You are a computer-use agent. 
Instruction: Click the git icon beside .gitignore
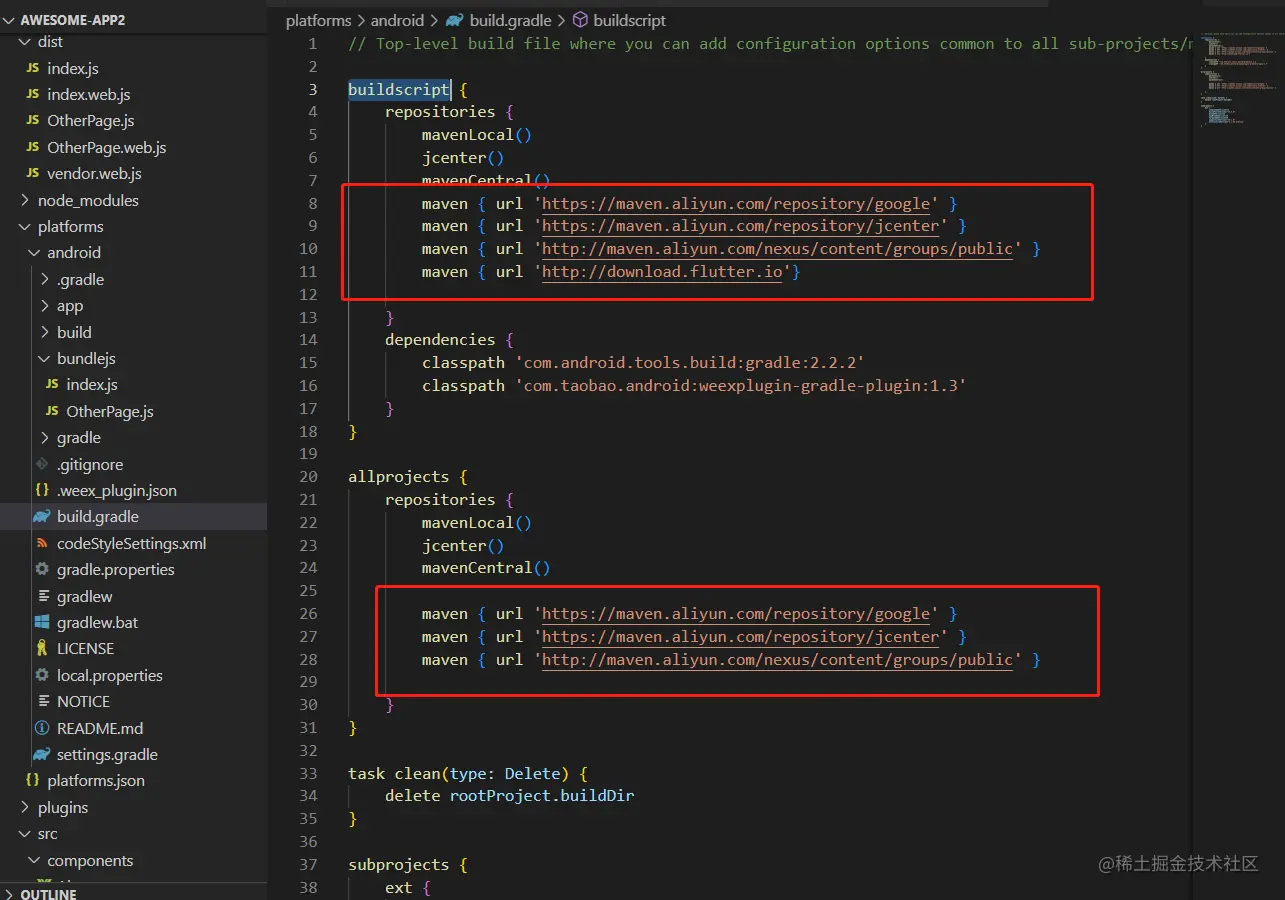coord(42,465)
